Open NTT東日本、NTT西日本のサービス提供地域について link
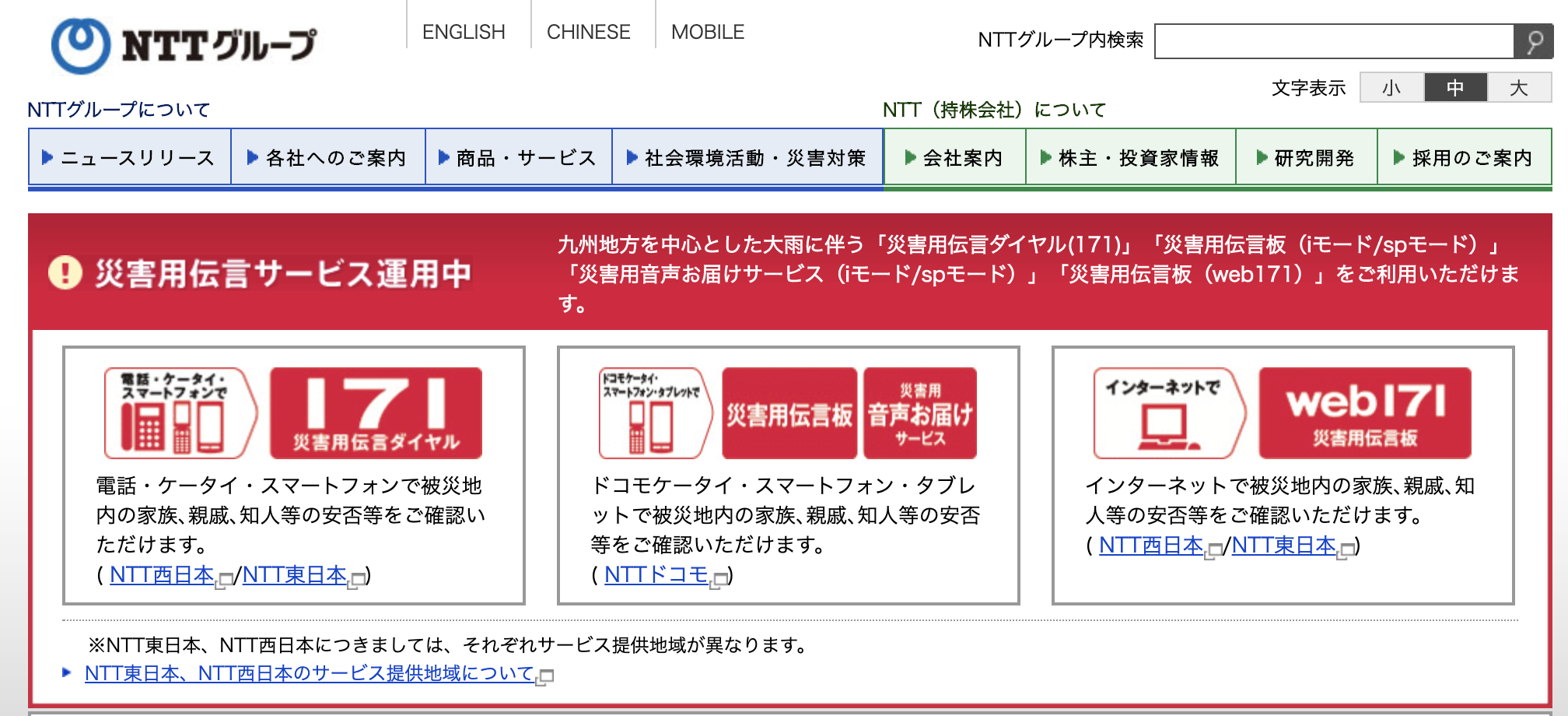The height and width of the screenshot is (716, 1568). click(x=310, y=673)
